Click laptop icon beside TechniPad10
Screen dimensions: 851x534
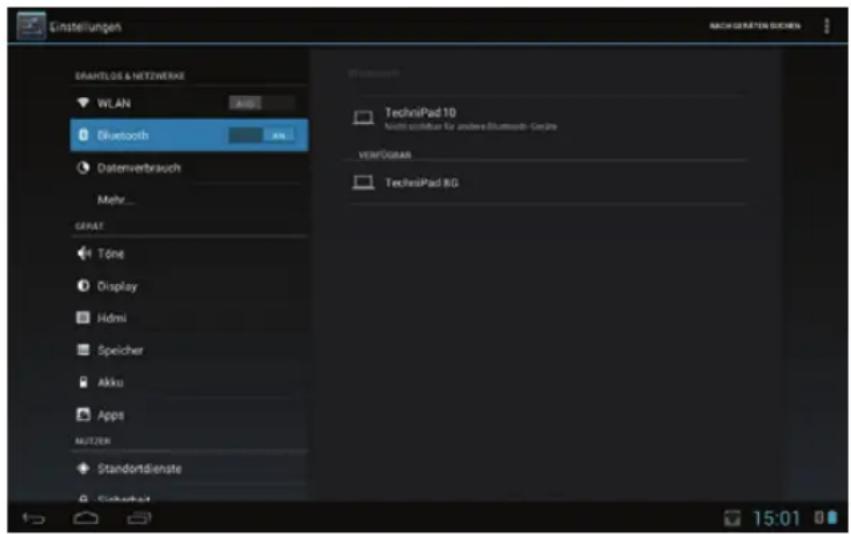coord(363,118)
